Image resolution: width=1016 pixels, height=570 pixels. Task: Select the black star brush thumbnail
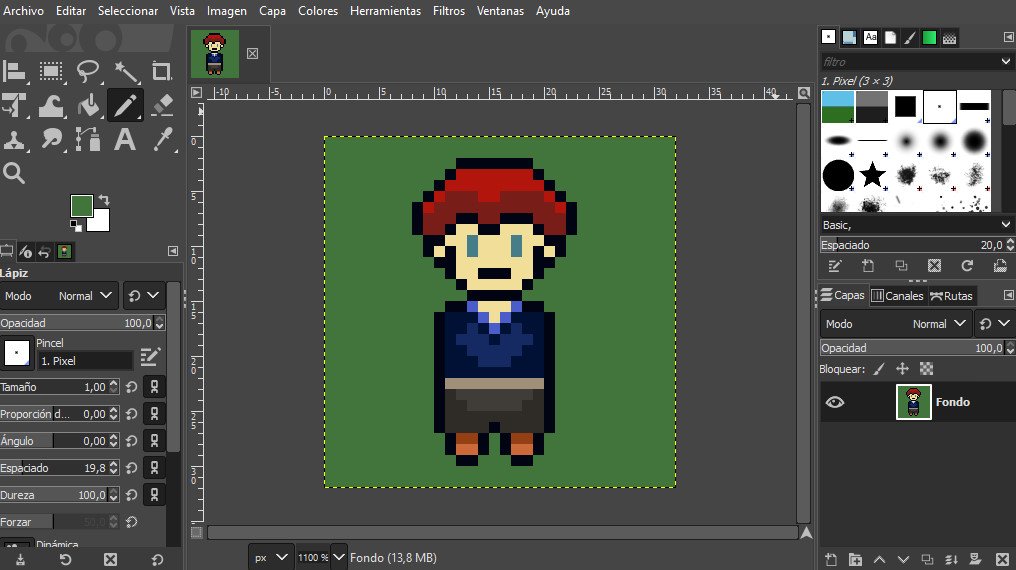click(x=872, y=176)
